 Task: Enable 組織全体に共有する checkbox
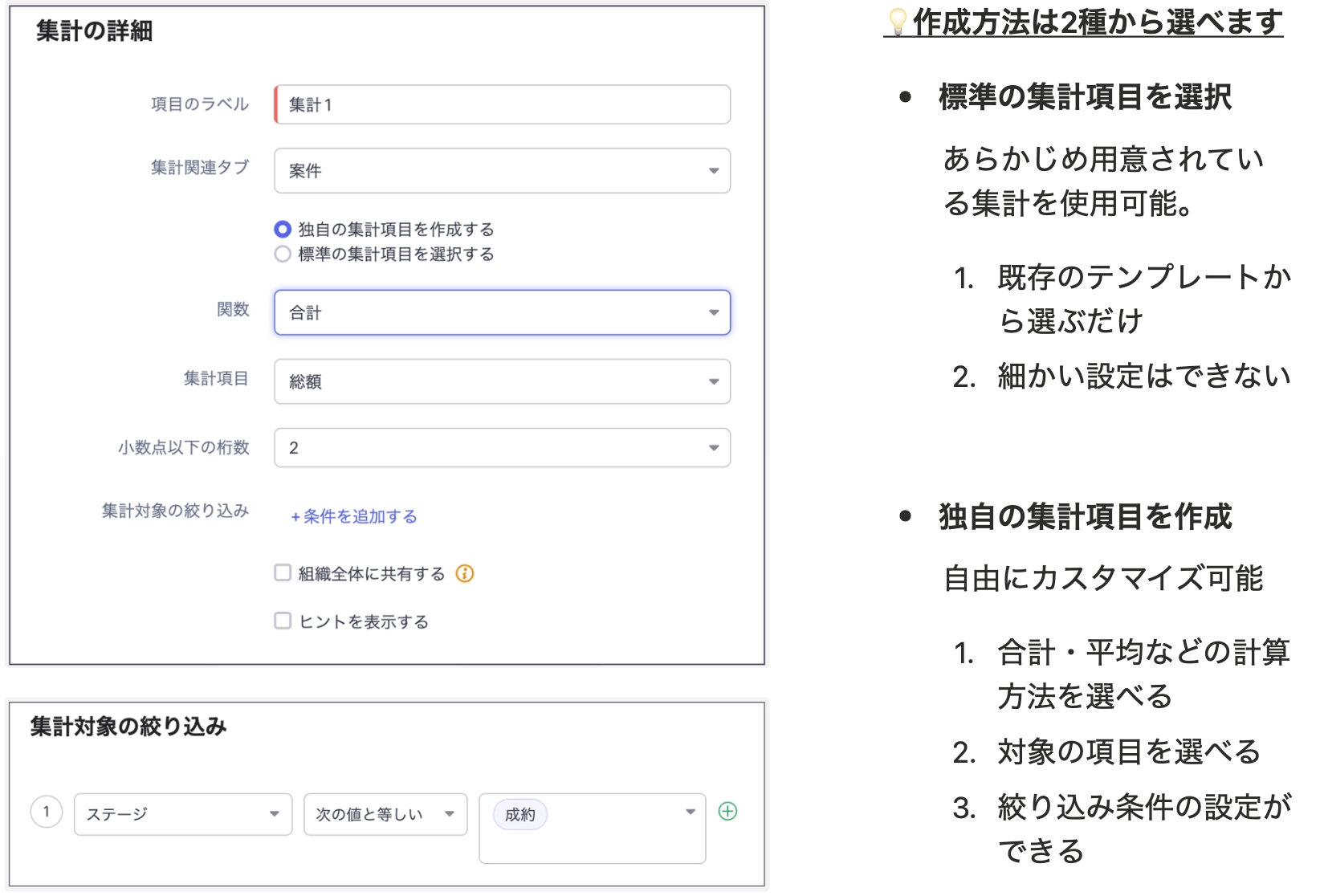click(x=283, y=573)
